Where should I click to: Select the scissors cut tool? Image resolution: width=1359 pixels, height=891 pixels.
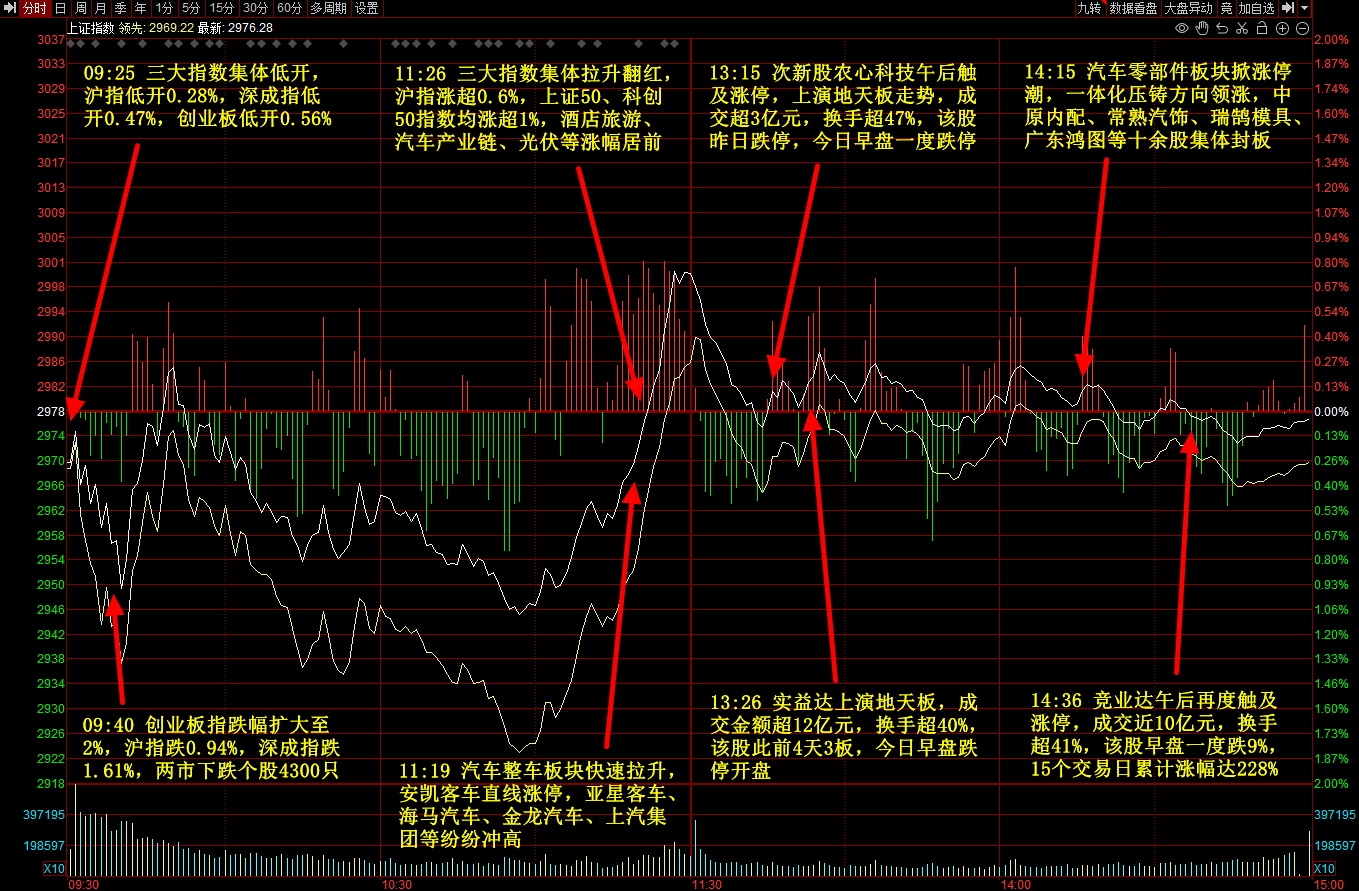point(1242,28)
